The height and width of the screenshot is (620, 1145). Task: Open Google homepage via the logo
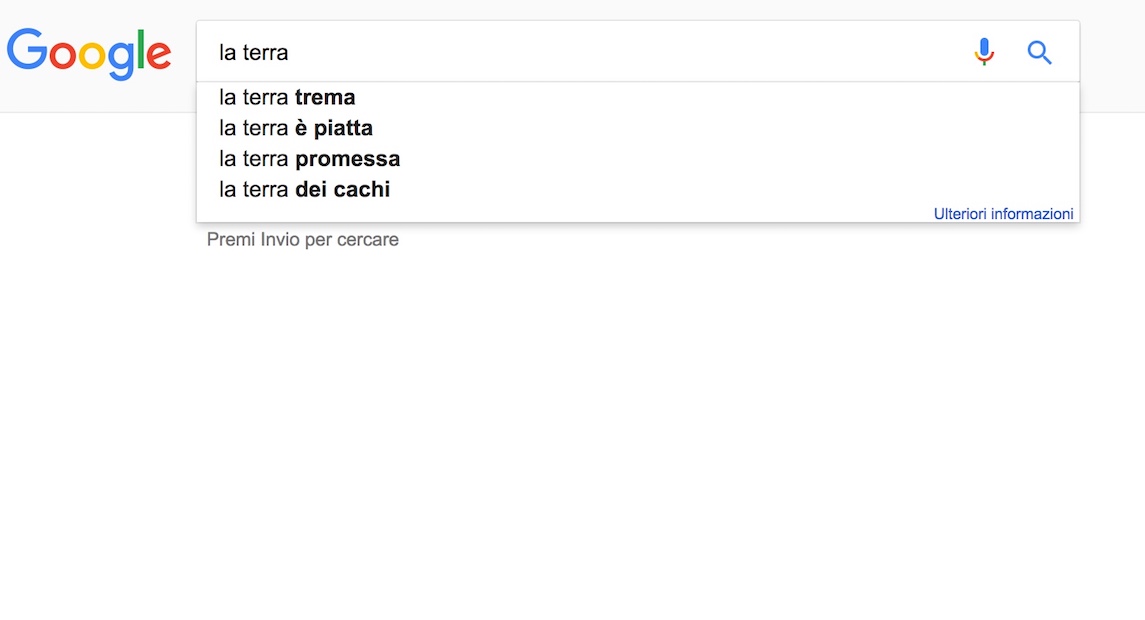click(x=89, y=55)
